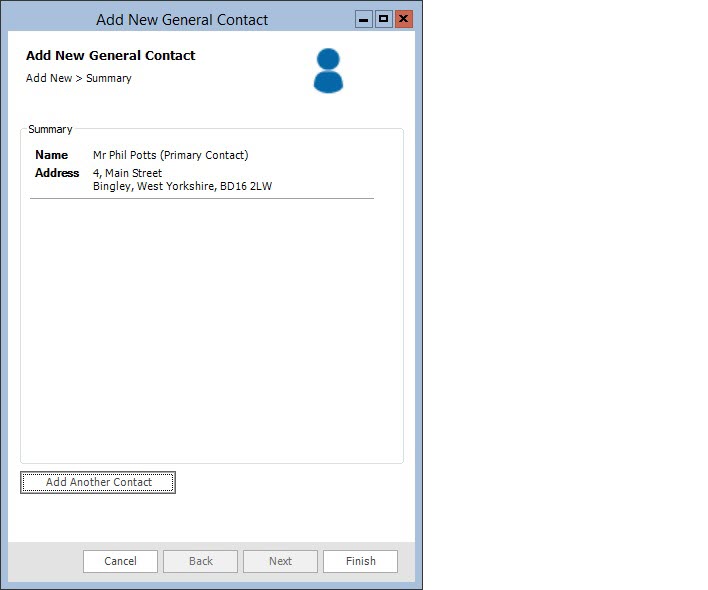Click the Finish button
708x590 pixels.
360,561
